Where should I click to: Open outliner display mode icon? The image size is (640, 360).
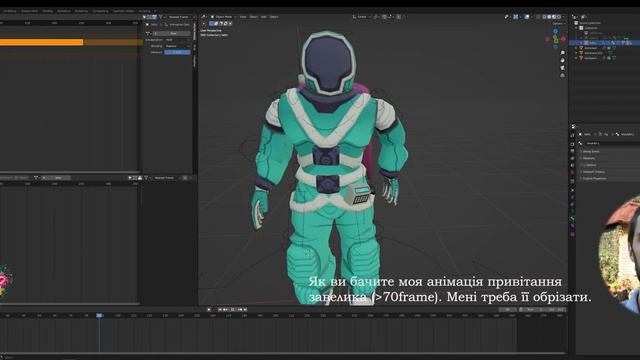[584, 17]
